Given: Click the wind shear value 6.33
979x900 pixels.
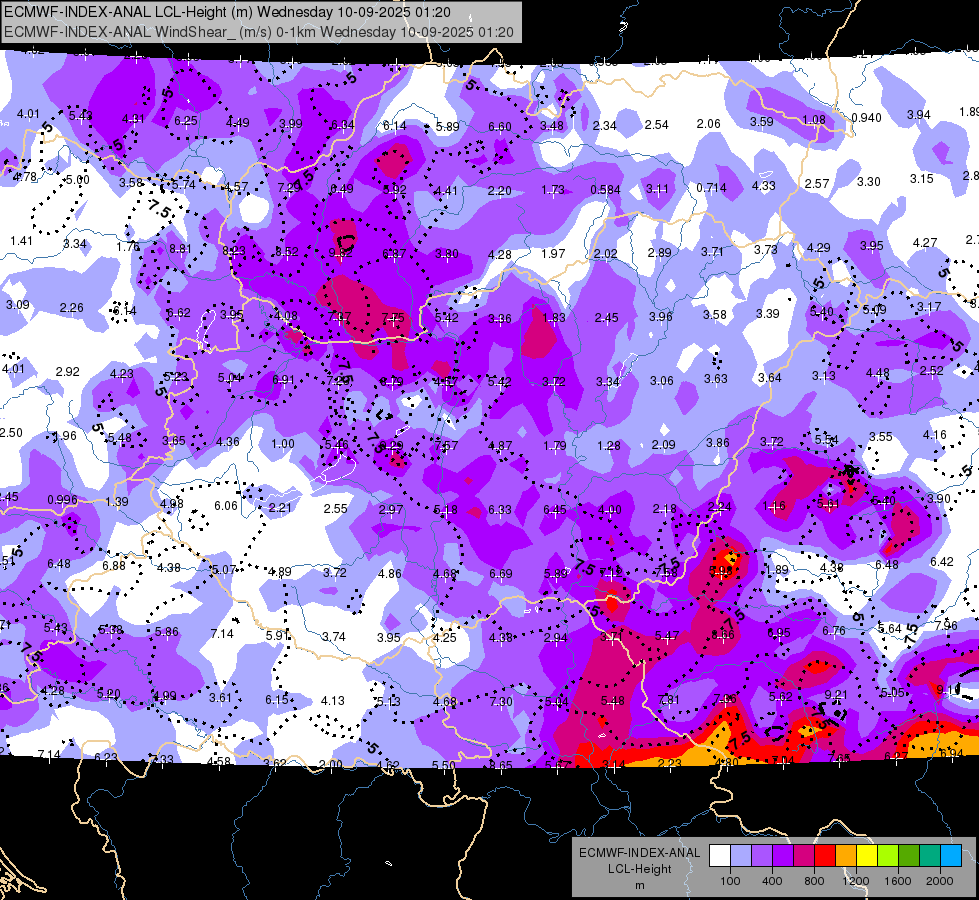Looking at the screenshot, I should click(499, 510).
